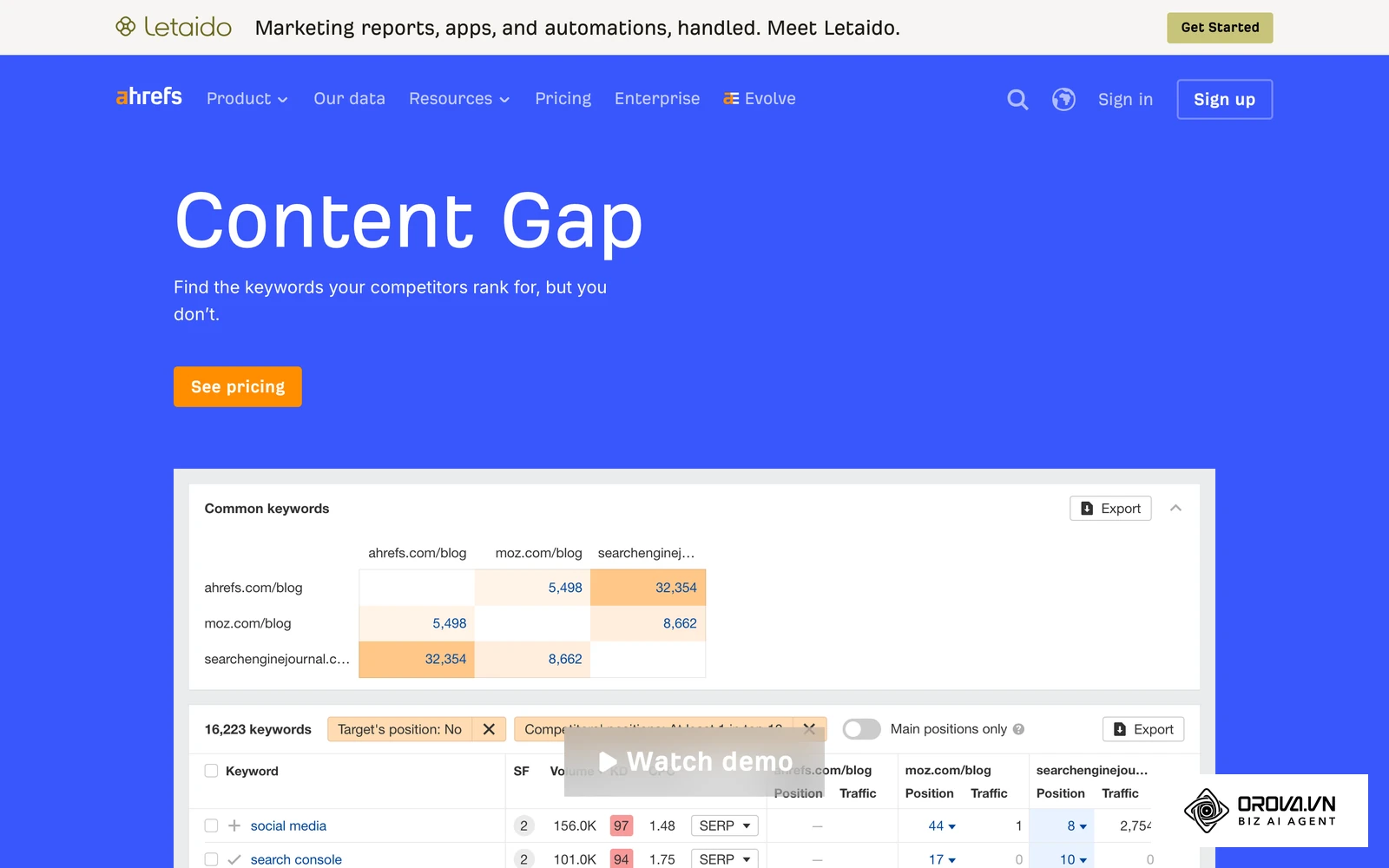Expand the Resources menu
1389x868 pixels.
pos(459,99)
